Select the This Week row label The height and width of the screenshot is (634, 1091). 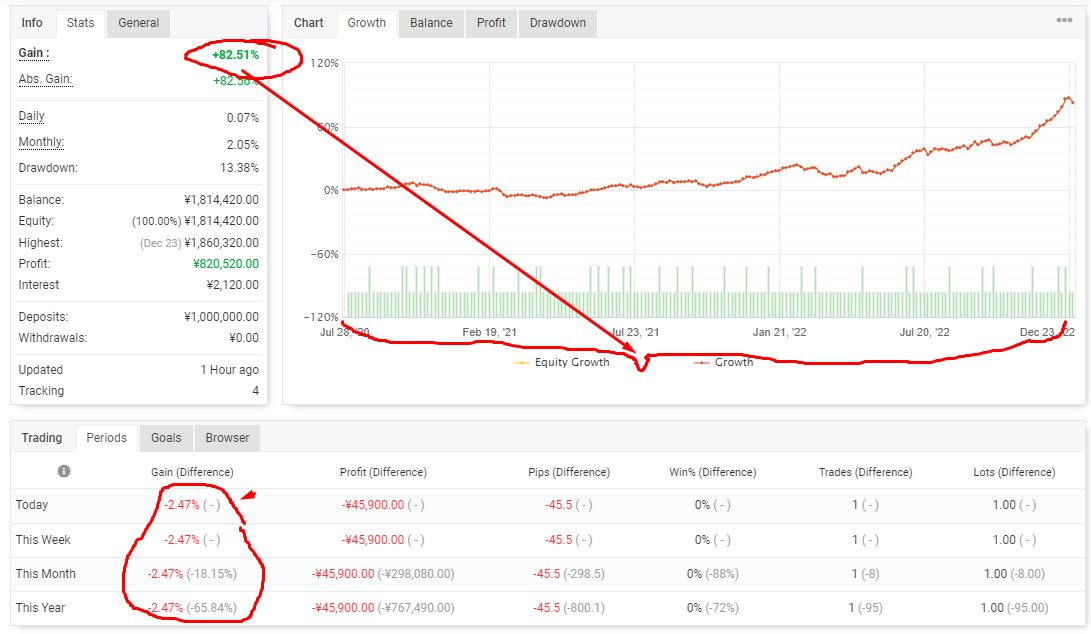43,539
